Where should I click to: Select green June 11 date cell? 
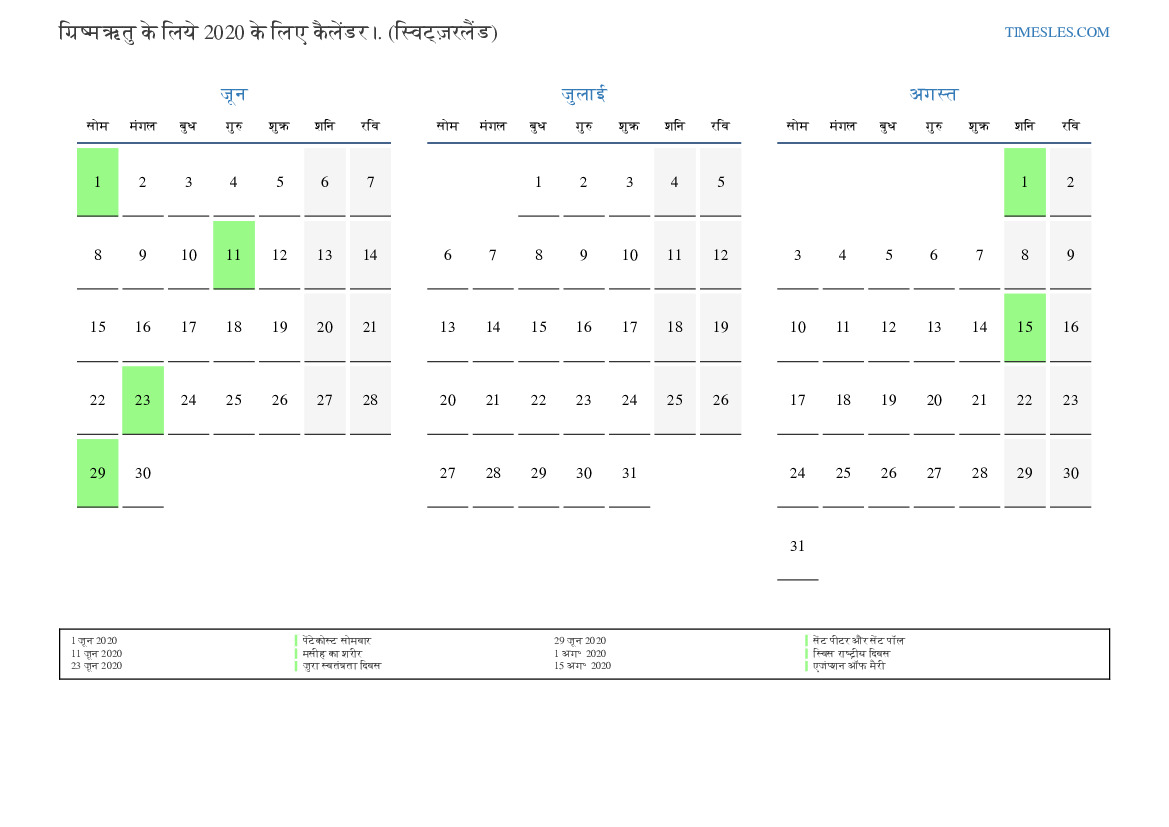(234, 255)
